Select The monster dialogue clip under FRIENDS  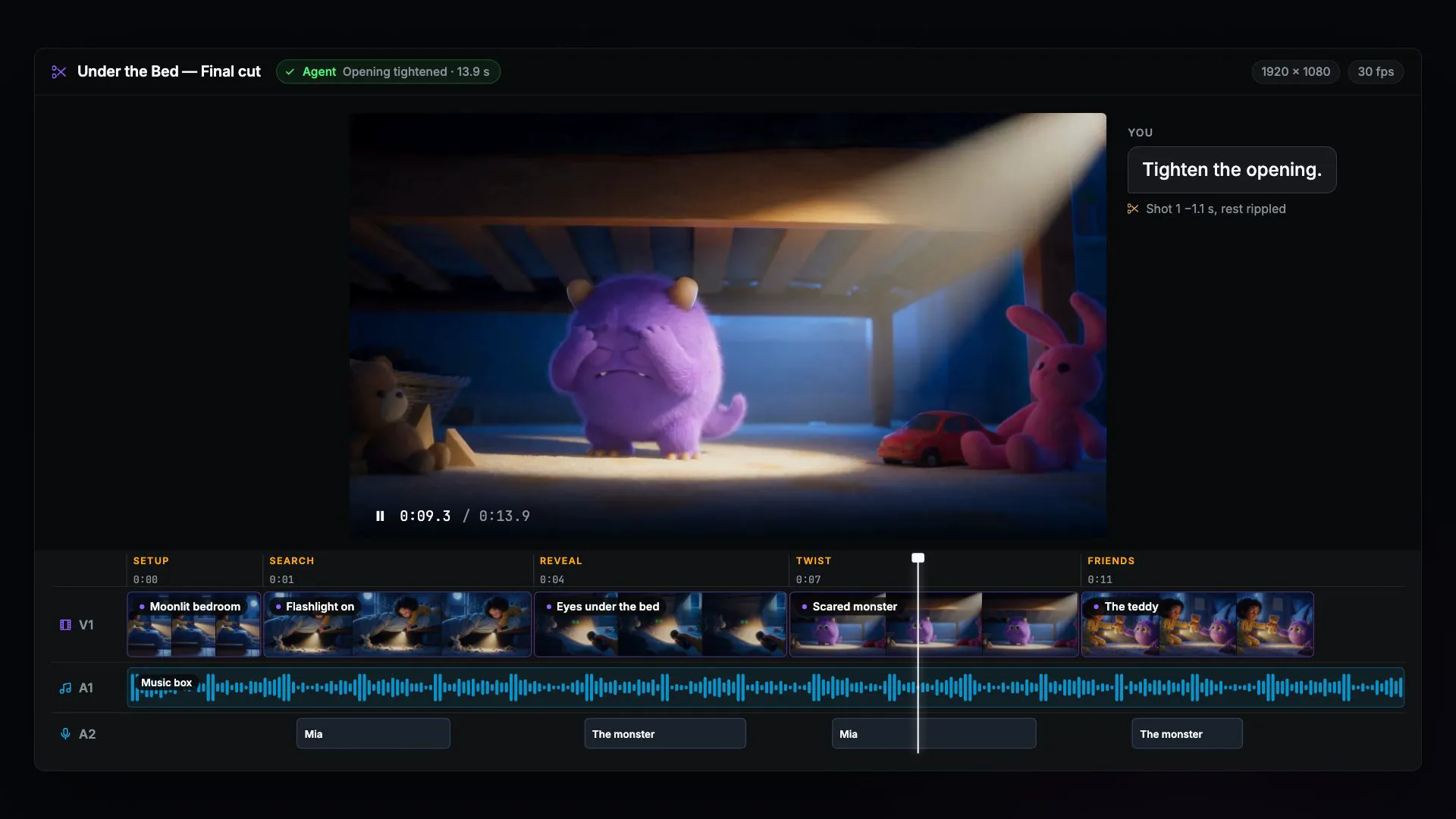tap(1187, 734)
